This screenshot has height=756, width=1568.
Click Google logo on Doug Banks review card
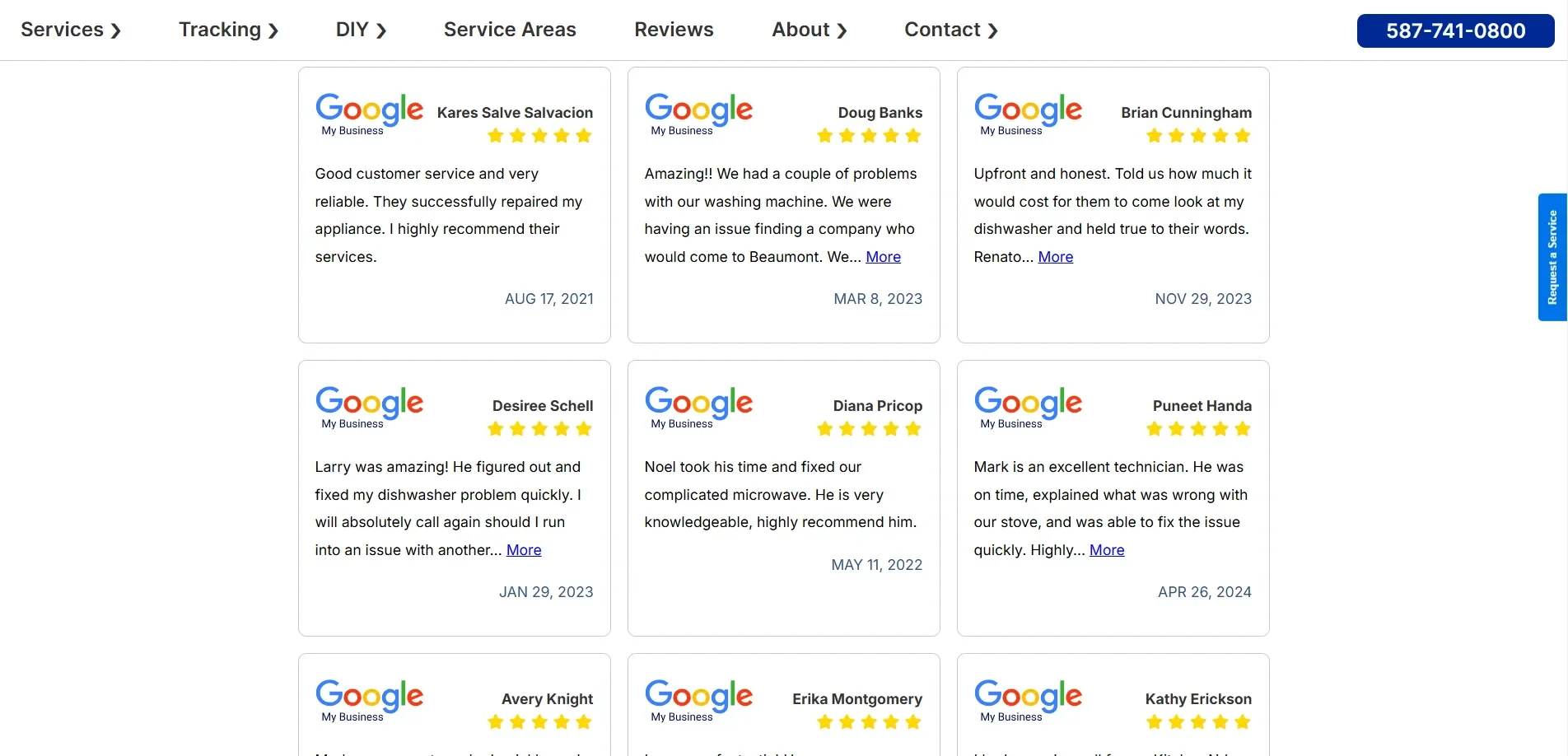click(x=698, y=114)
